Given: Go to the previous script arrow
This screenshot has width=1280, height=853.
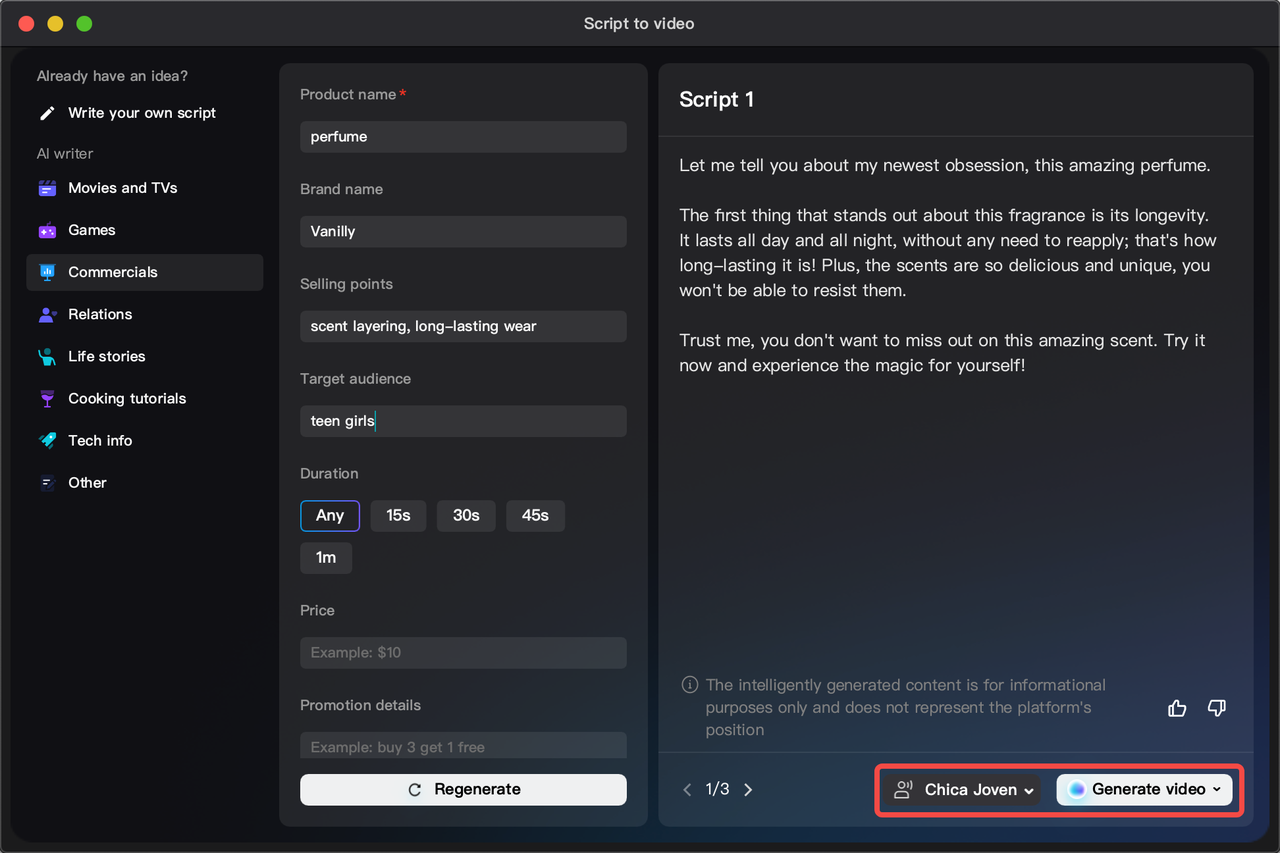Looking at the screenshot, I should pos(687,789).
